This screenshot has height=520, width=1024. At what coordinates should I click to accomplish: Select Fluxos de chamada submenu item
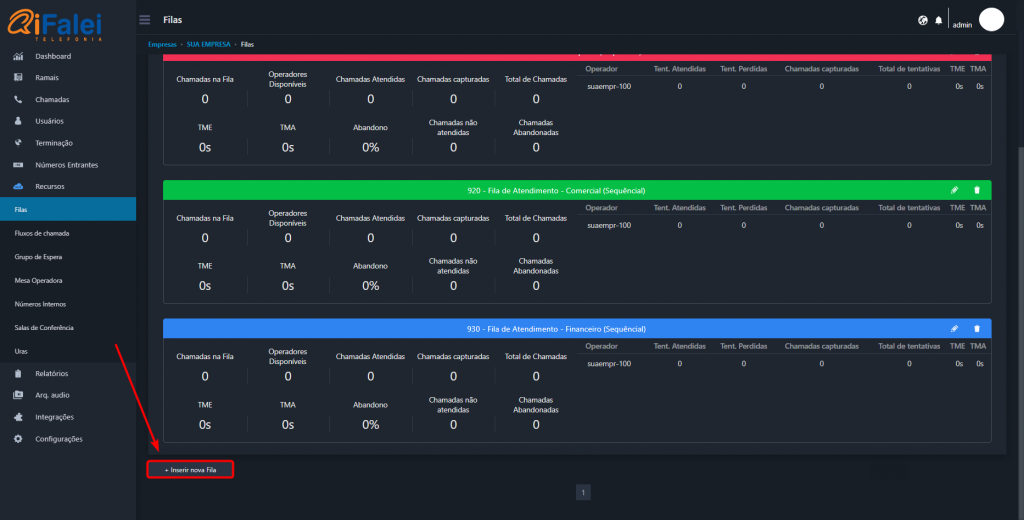(x=42, y=233)
